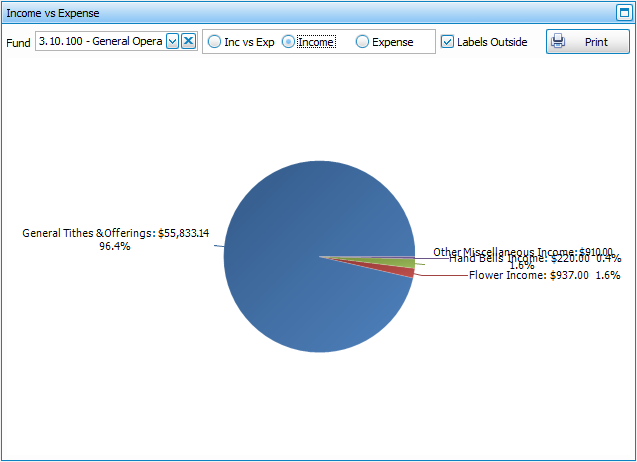Select the Income radio button
Screen dimensions: 637x462
point(289,42)
